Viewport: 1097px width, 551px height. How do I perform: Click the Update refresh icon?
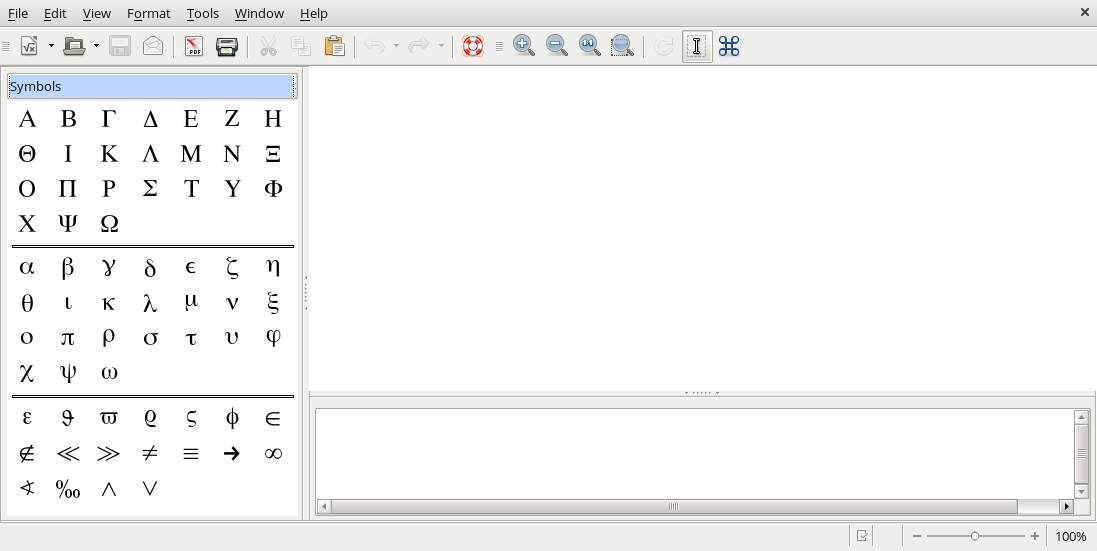click(x=663, y=46)
